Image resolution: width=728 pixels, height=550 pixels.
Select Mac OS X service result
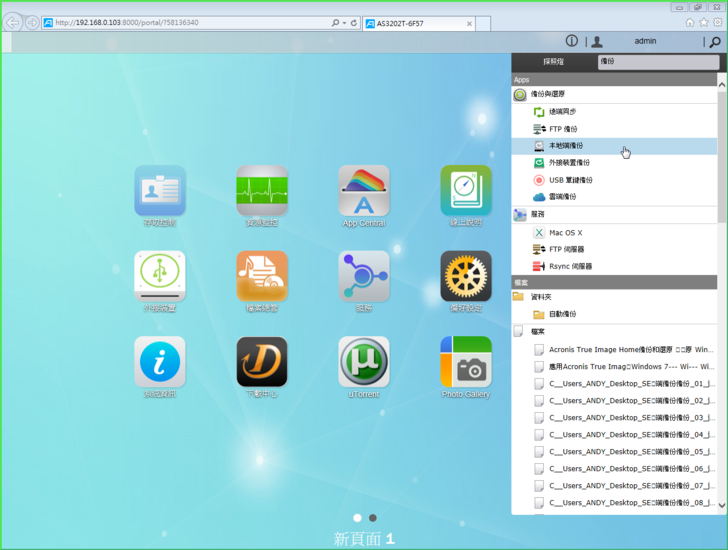565,232
